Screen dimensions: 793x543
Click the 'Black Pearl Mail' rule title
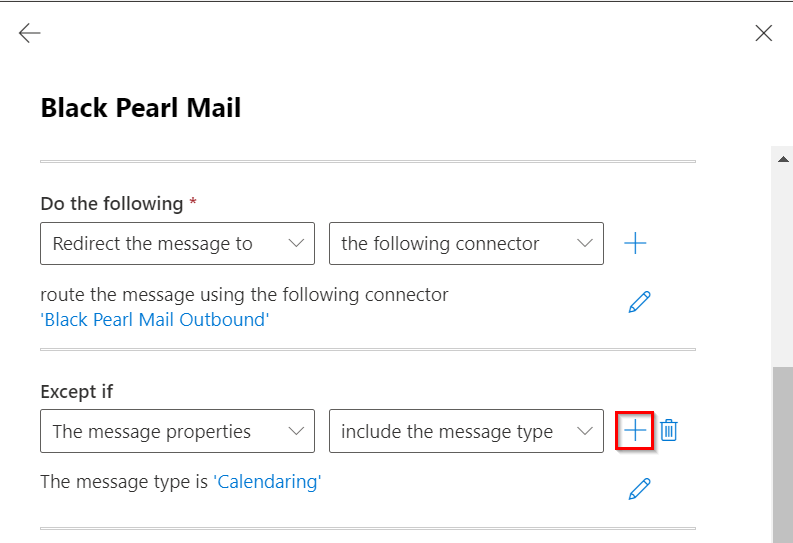click(x=141, y=108)
